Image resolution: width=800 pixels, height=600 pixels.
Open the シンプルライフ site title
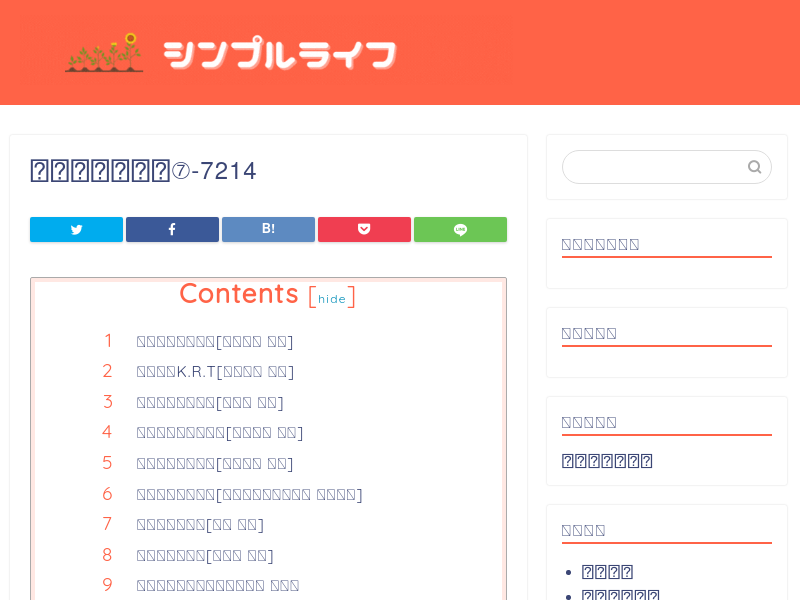click(280, 54)
